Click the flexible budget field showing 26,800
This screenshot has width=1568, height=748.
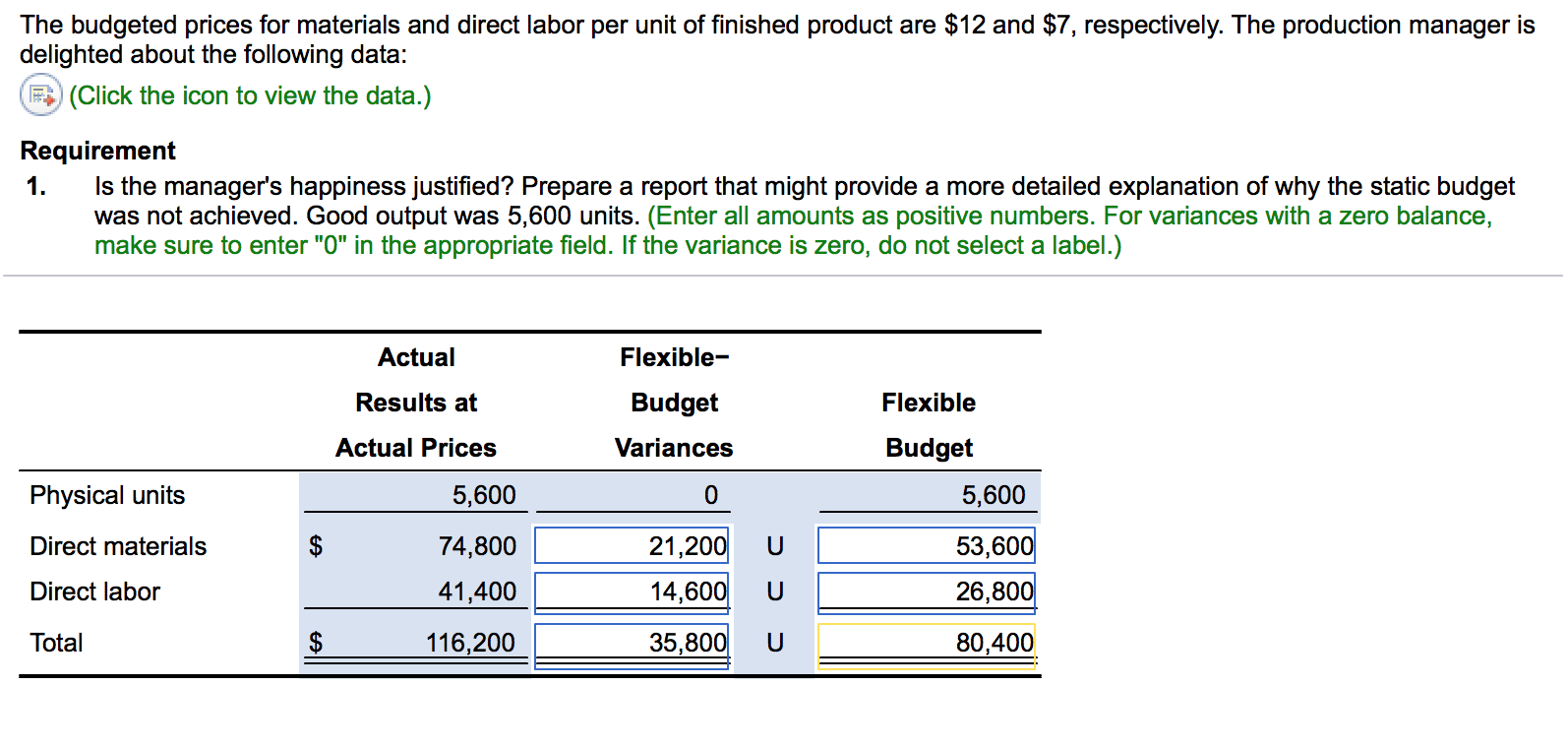point(926,592)
